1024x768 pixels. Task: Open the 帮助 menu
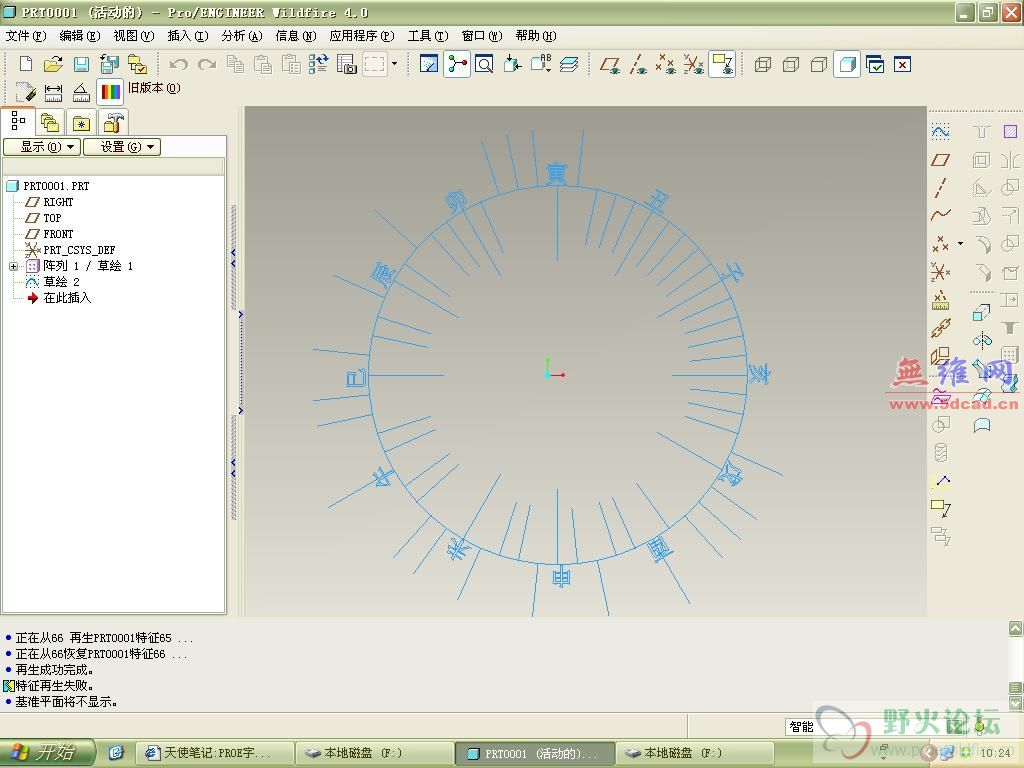(536, 36)
